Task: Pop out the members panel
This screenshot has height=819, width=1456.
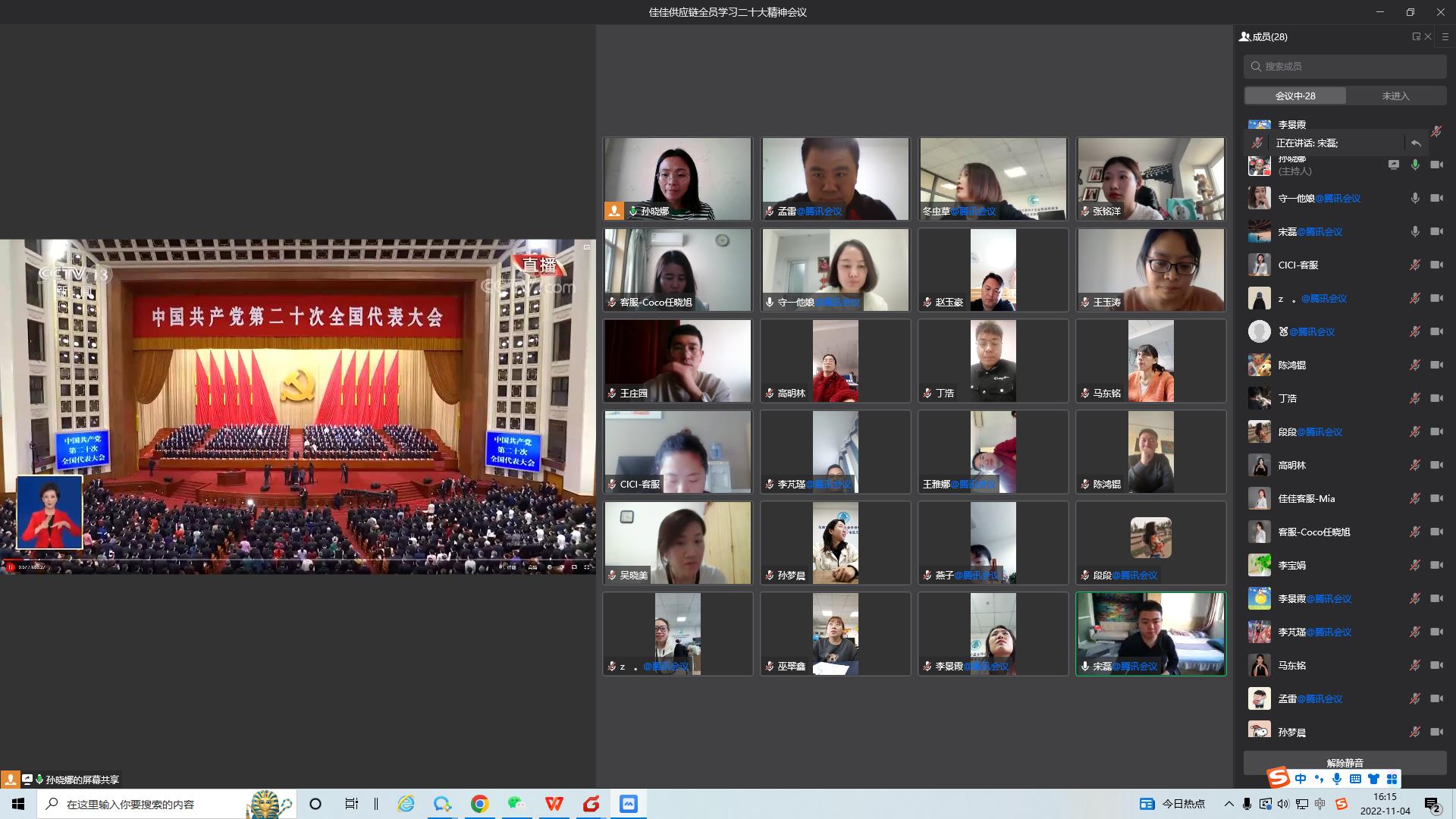Action: tap(1416, 36)
